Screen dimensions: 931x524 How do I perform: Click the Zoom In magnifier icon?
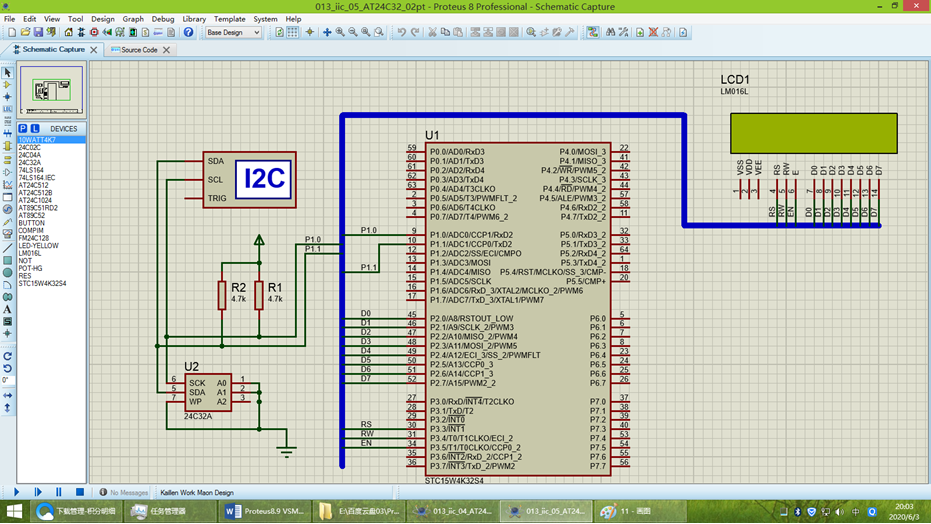(x=340, y=33)
